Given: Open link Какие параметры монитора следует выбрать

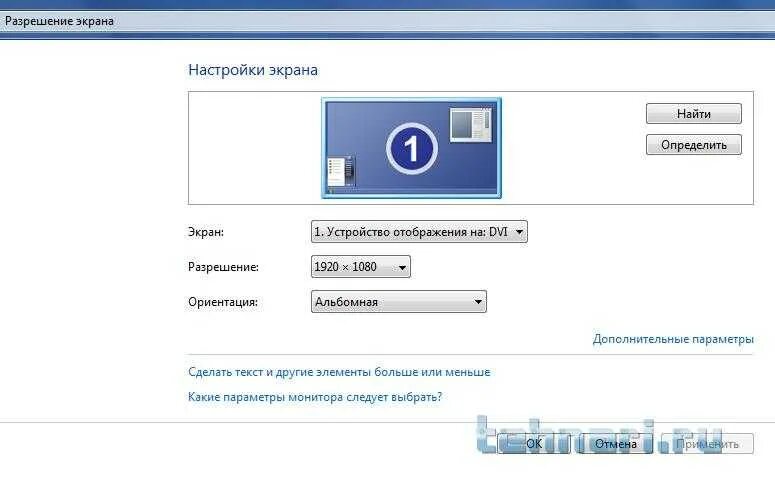Looking at the screenshot, I should pyautogui.click(x=315, y=397).
